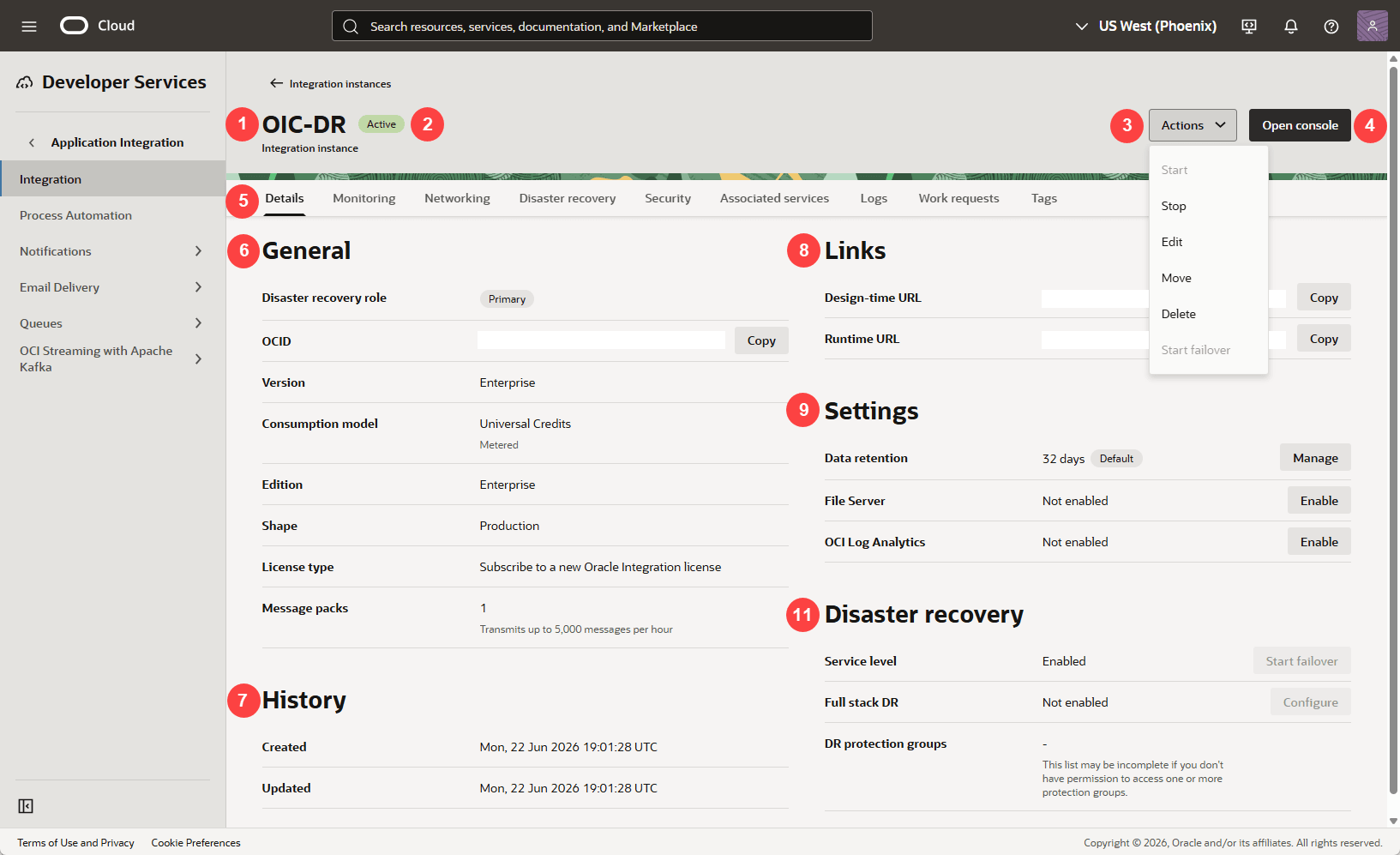Click the Production shape value
The height and width of the screenshot is (855, 1400).
click(509, 526)
